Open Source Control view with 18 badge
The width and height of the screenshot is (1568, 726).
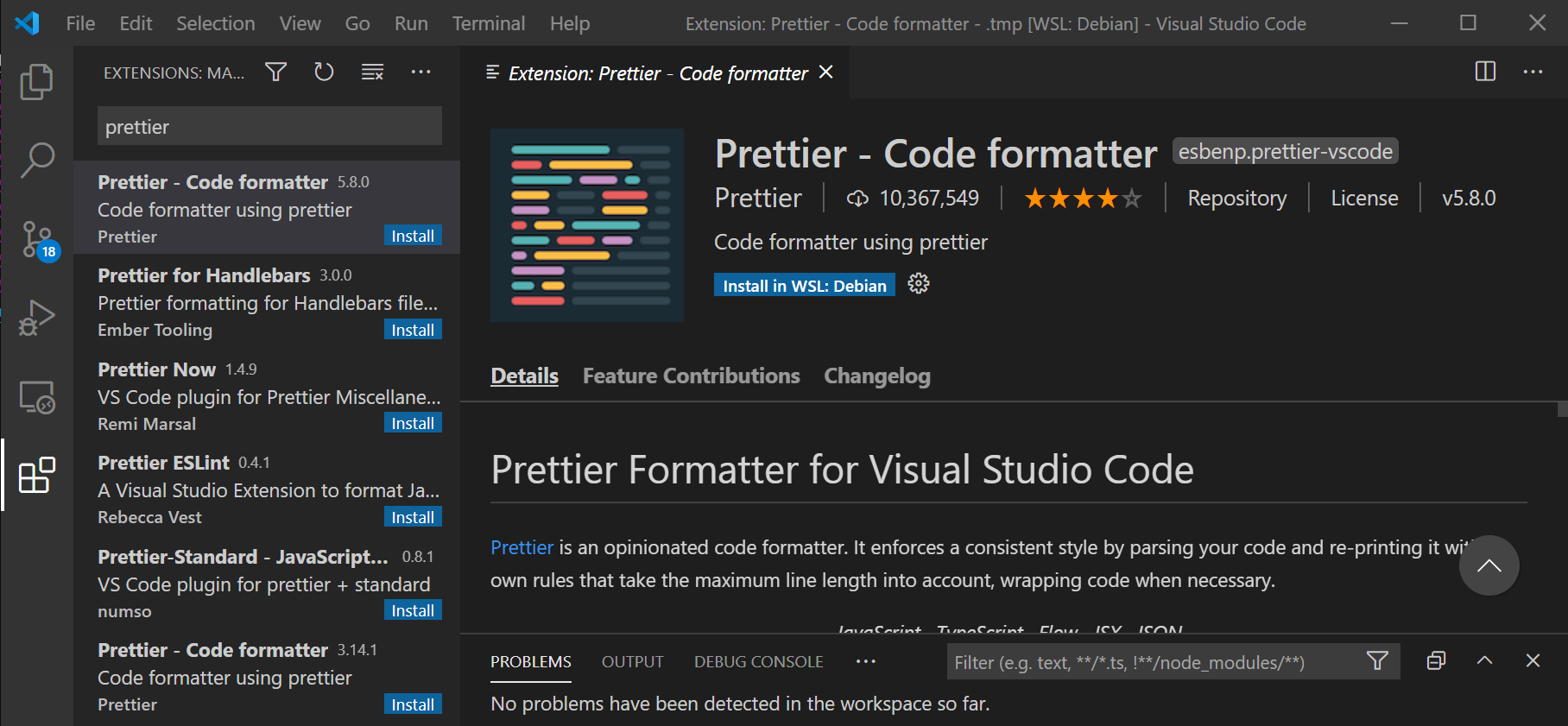[38, 240]
